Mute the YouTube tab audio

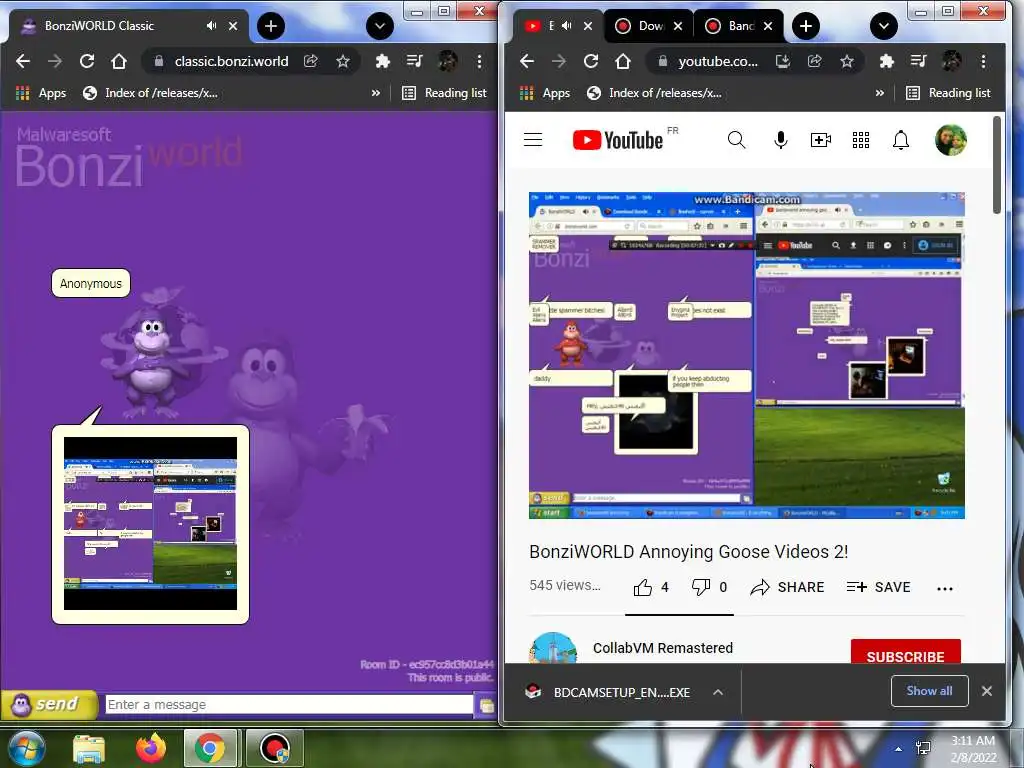tap(566, 25)
